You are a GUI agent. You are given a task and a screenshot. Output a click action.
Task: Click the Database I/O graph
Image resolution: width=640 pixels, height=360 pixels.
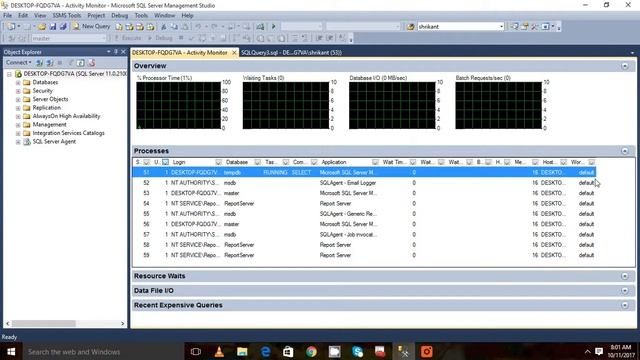[x=392, y=105]
